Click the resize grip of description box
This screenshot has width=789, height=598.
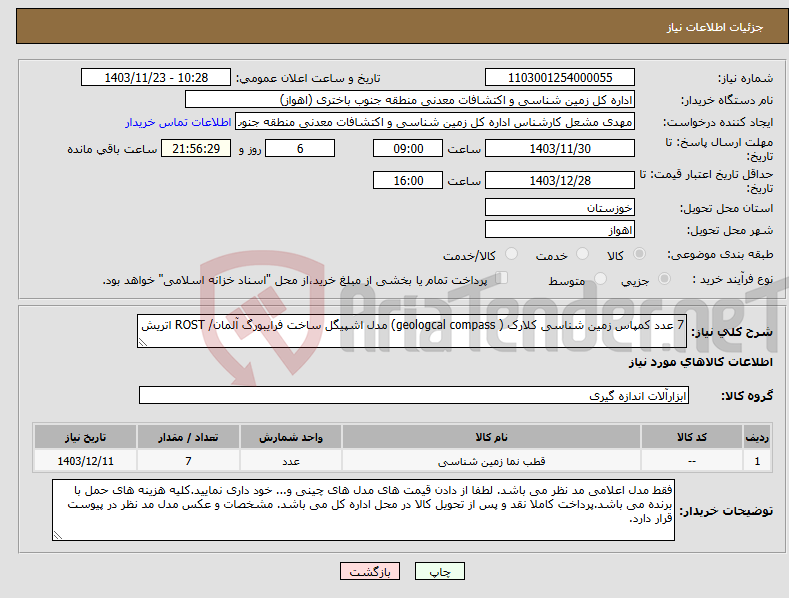point(143,342)
